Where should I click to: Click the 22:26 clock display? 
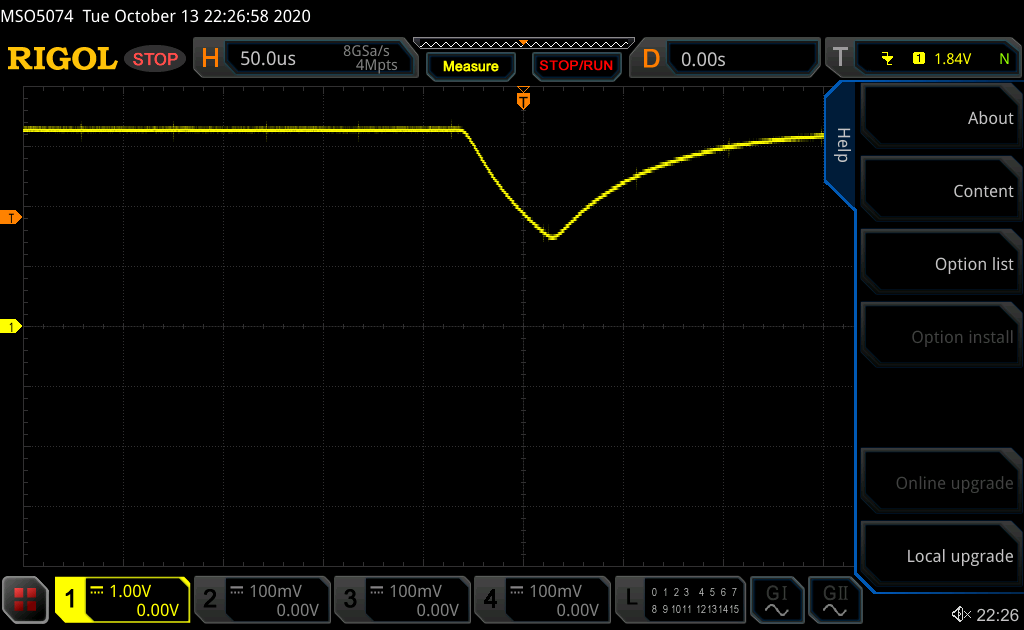pyautogui.click(x=997, y=615)
